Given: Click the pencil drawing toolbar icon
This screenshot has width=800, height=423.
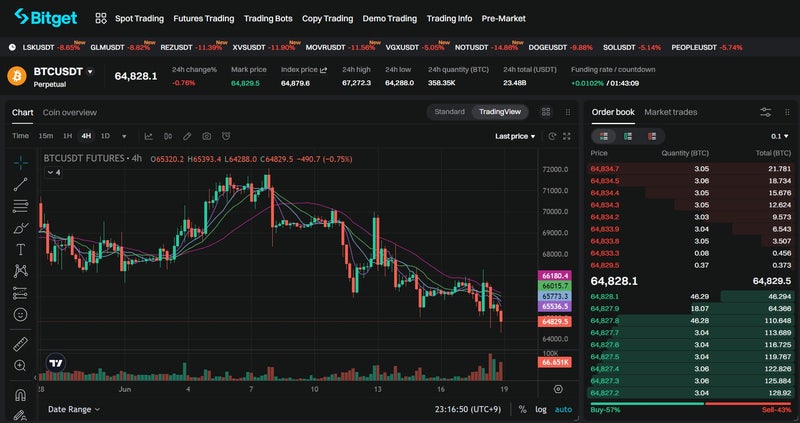Looking at the screenshot, I should point(187,136).
